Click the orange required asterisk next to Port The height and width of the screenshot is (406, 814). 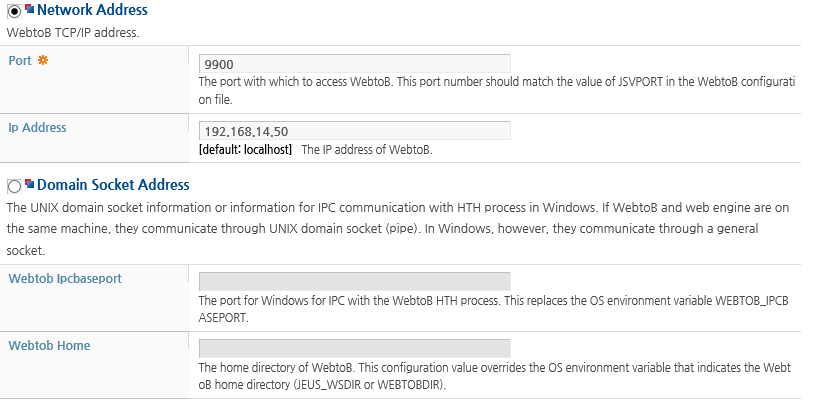coord(43,60)
